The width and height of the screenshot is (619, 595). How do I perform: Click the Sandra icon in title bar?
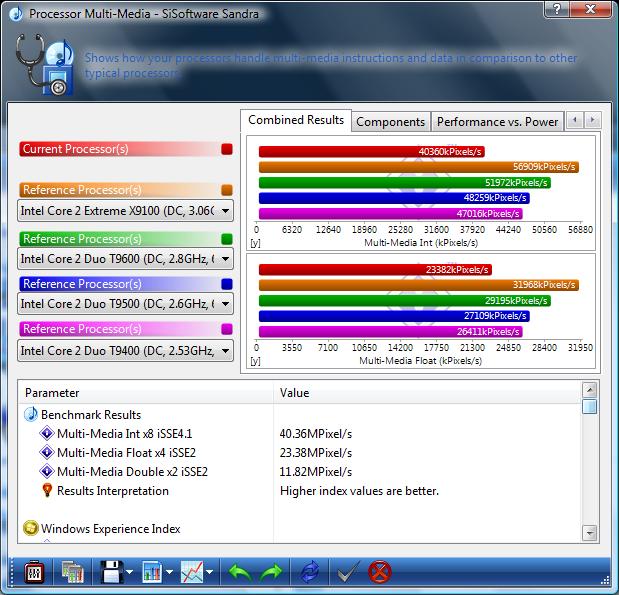[16, 14]
